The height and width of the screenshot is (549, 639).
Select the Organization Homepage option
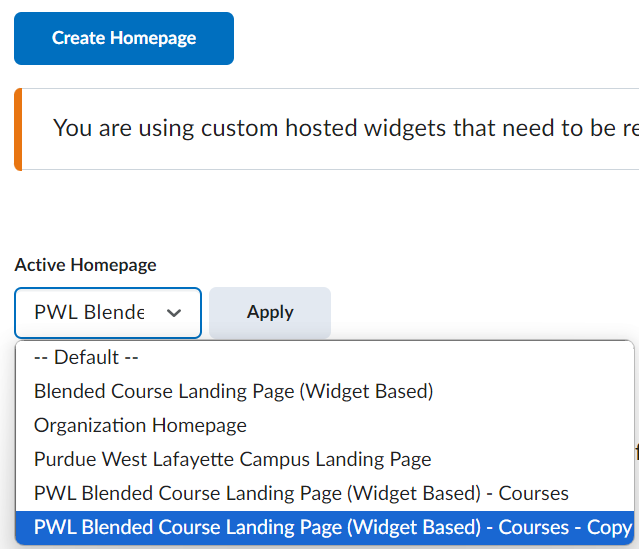[140, 425]
